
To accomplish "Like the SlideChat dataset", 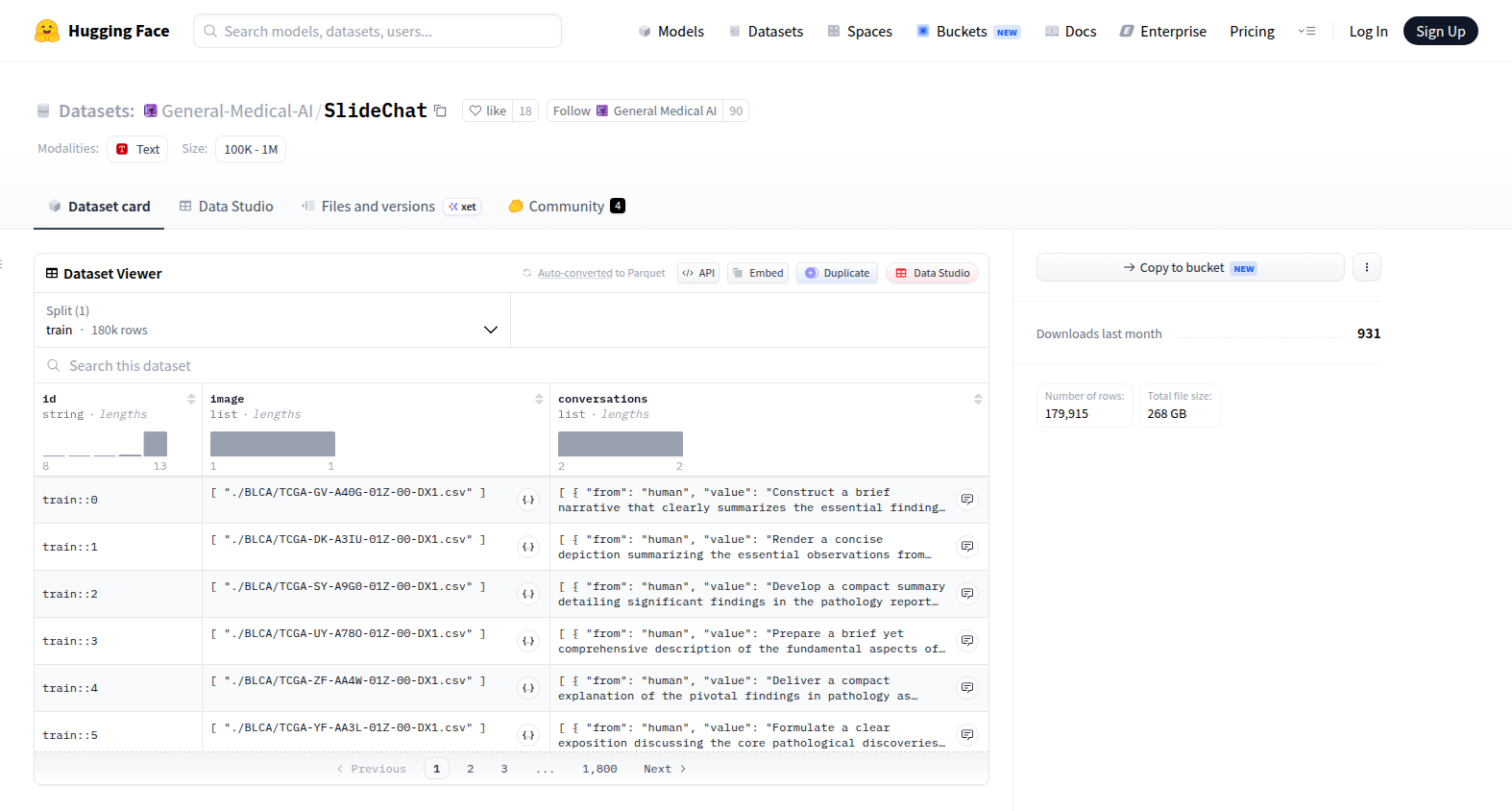I will pos(488,111).
